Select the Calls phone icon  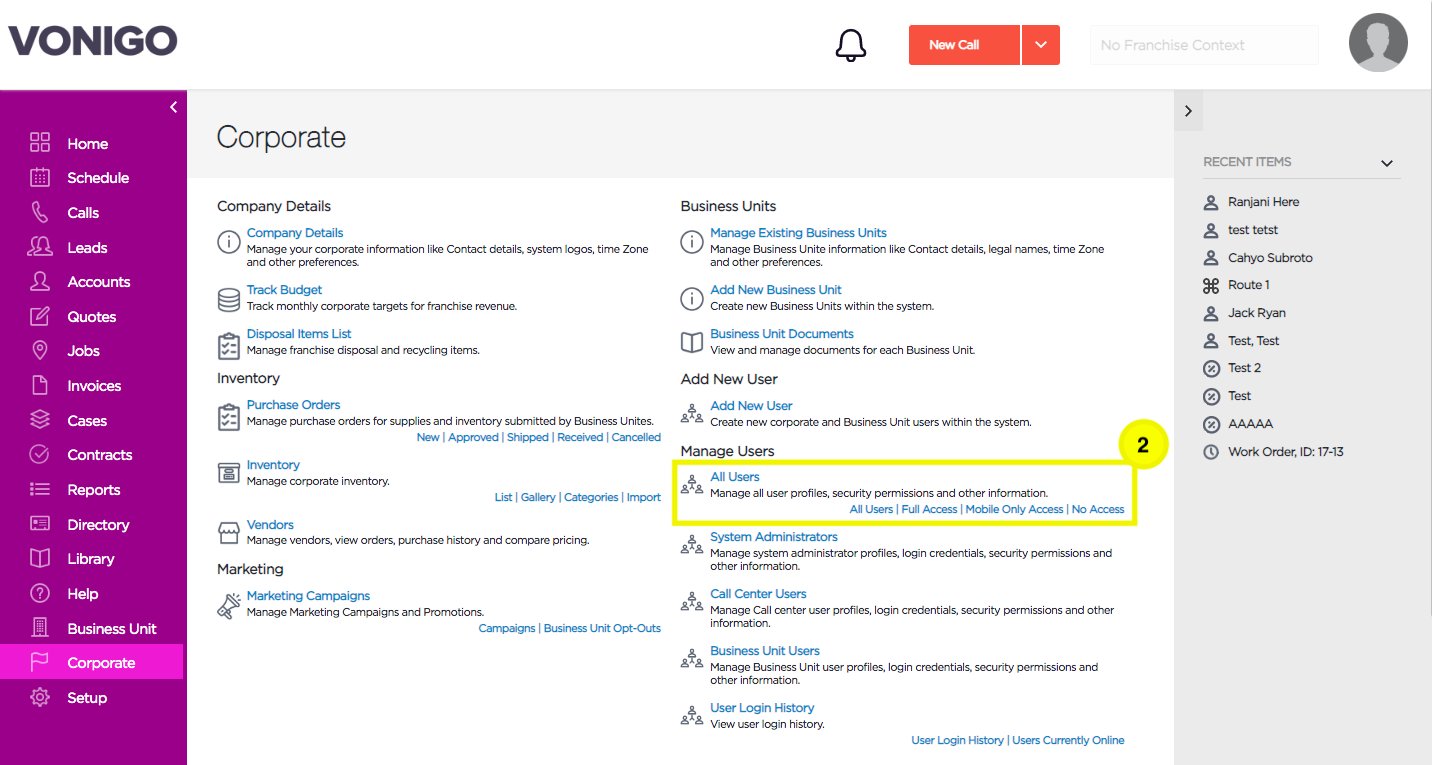40,212
